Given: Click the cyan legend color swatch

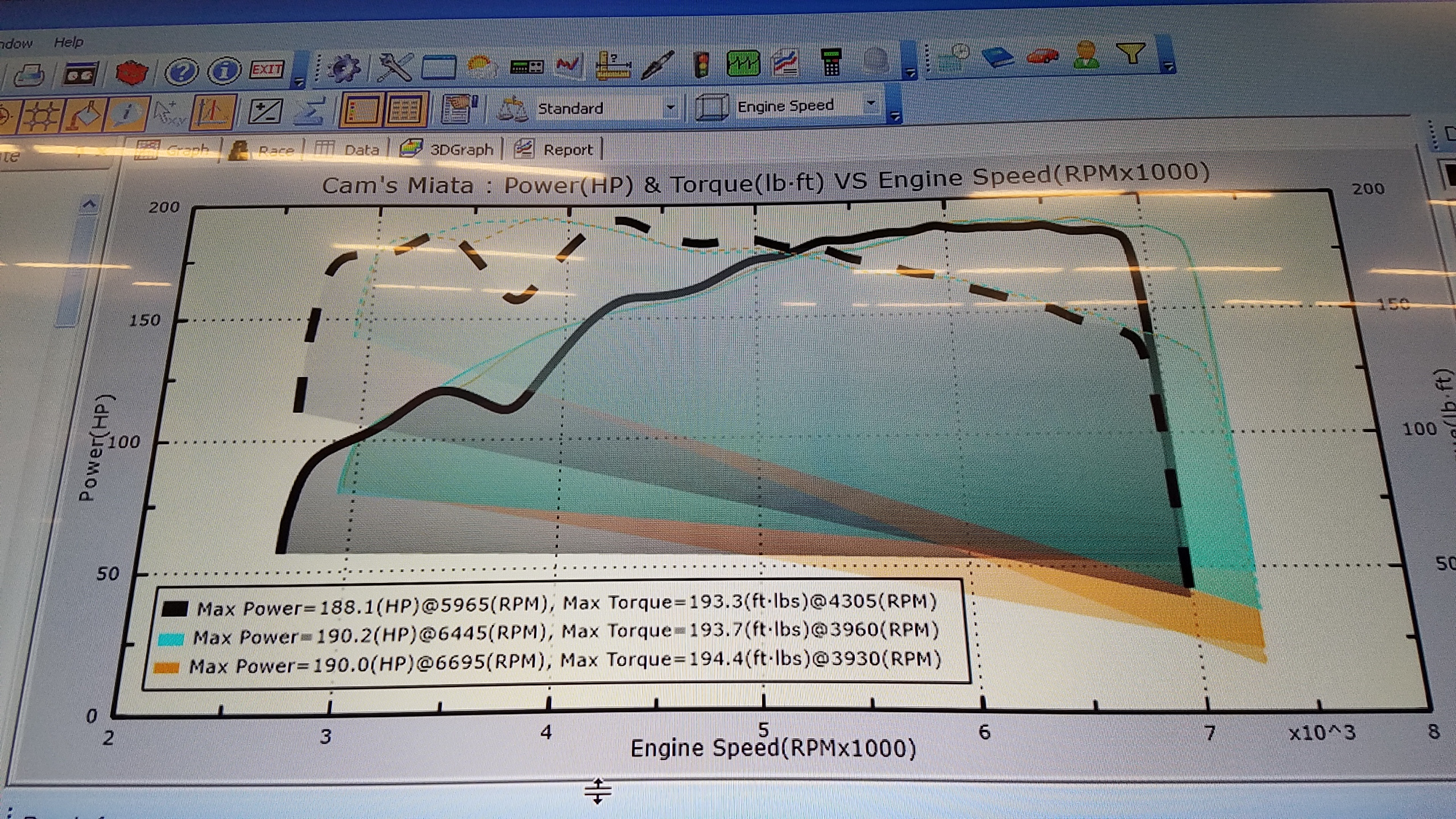Looking at the screenshot, I should pos(171,639).
